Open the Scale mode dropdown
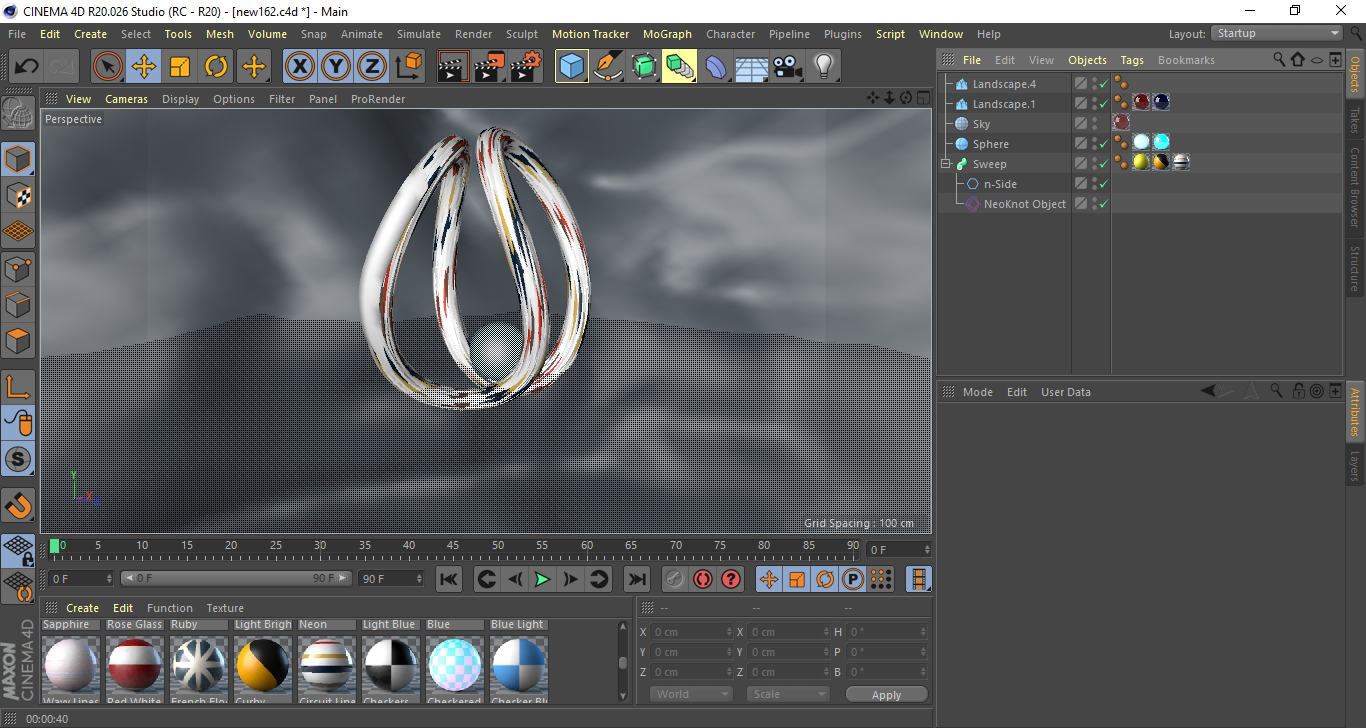Screen dimensions: 1366x728 (788, 694)
